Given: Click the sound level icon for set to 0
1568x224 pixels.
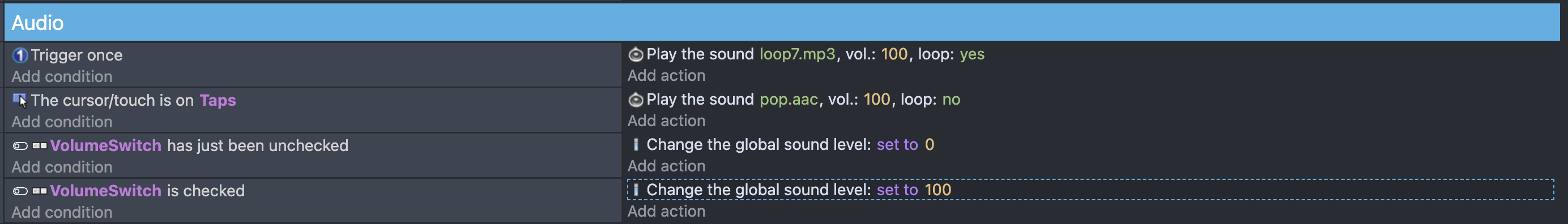Looking at the screenshot, I should [x=636, y=144].
